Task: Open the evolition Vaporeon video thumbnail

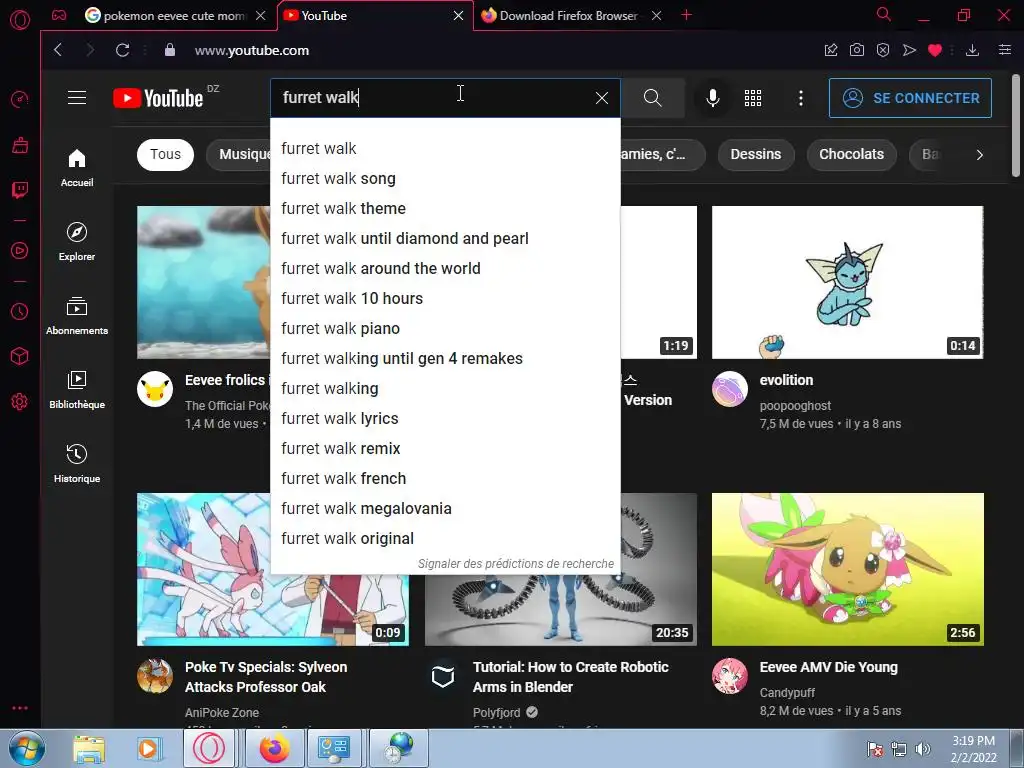Action: coord(848,282)
